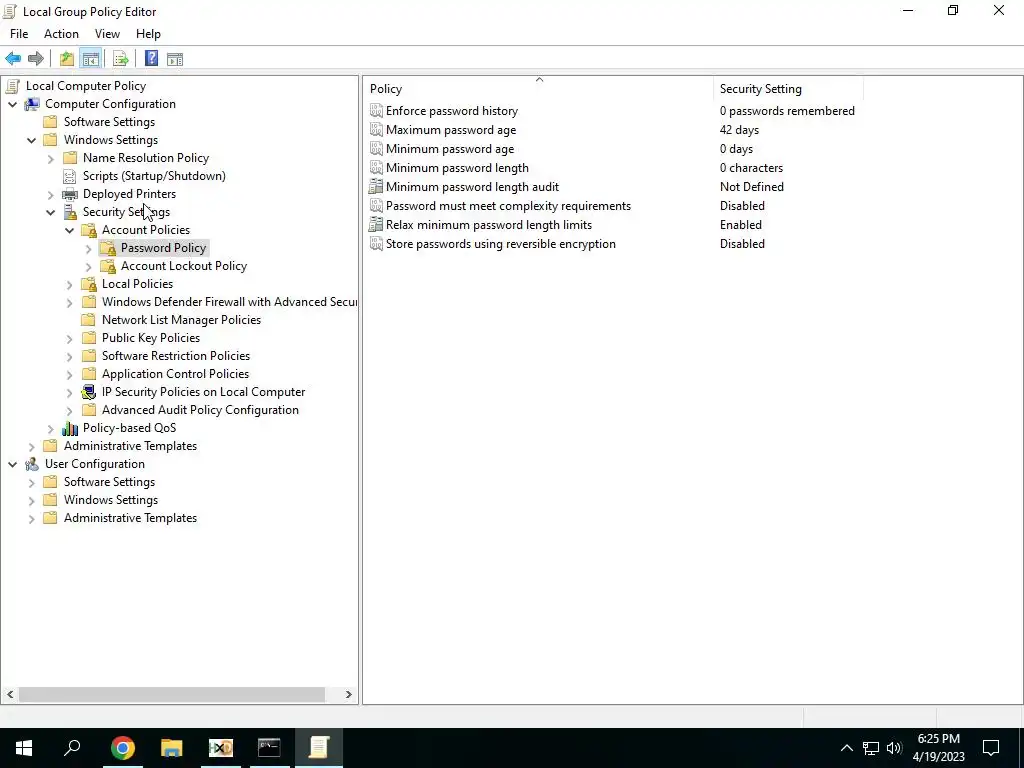
Task: Click the Deployed Printers printer icon
Action: [x=70, y=194]
